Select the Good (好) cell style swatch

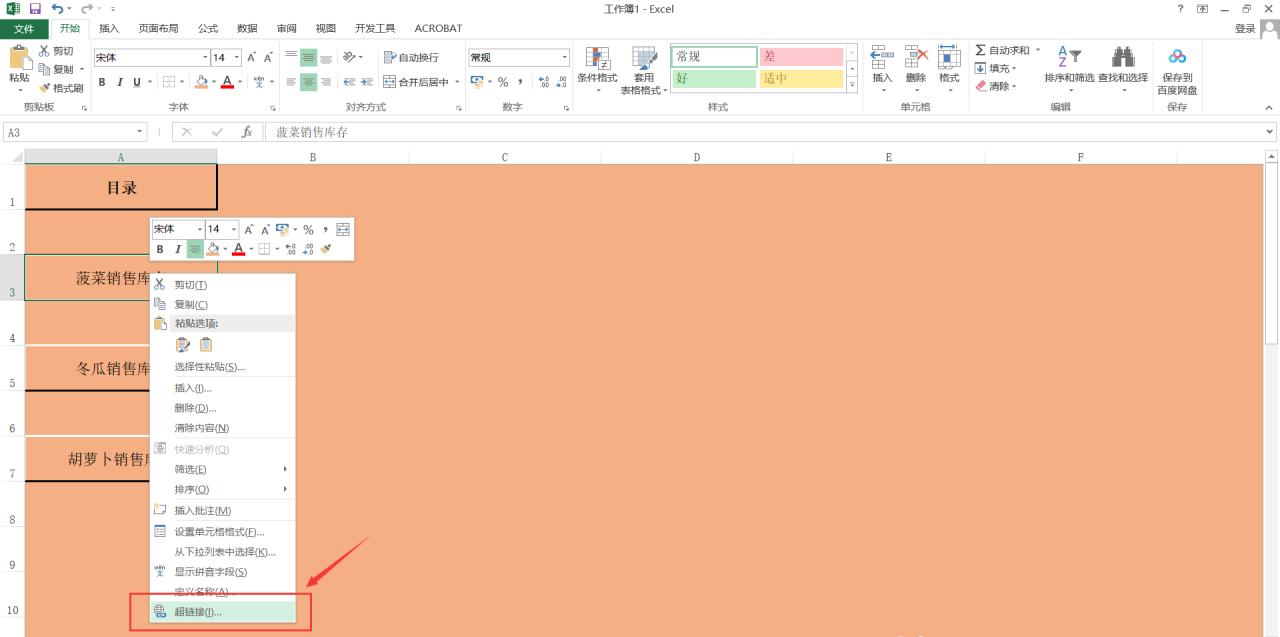pos(714,79)
